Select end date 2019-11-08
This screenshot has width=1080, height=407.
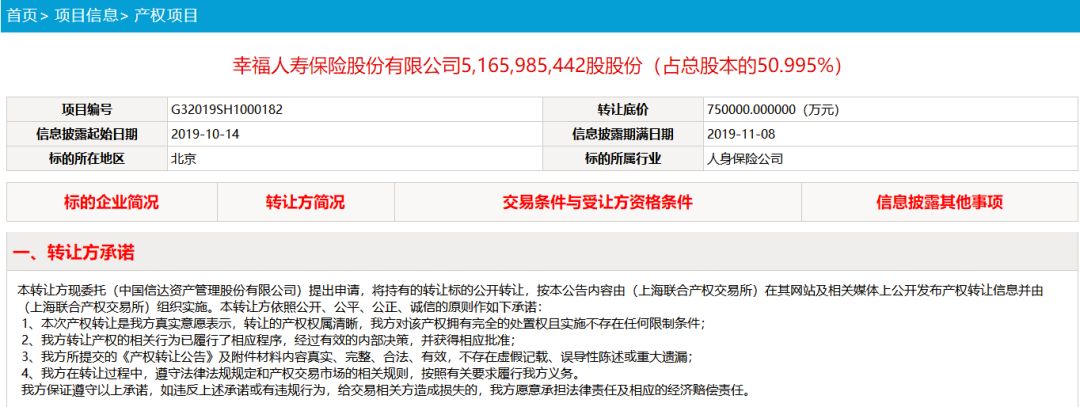click(742, 134)
